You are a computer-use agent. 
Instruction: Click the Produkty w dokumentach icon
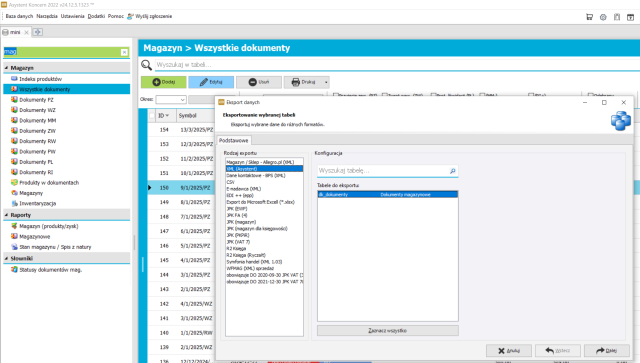coord(14,183)
